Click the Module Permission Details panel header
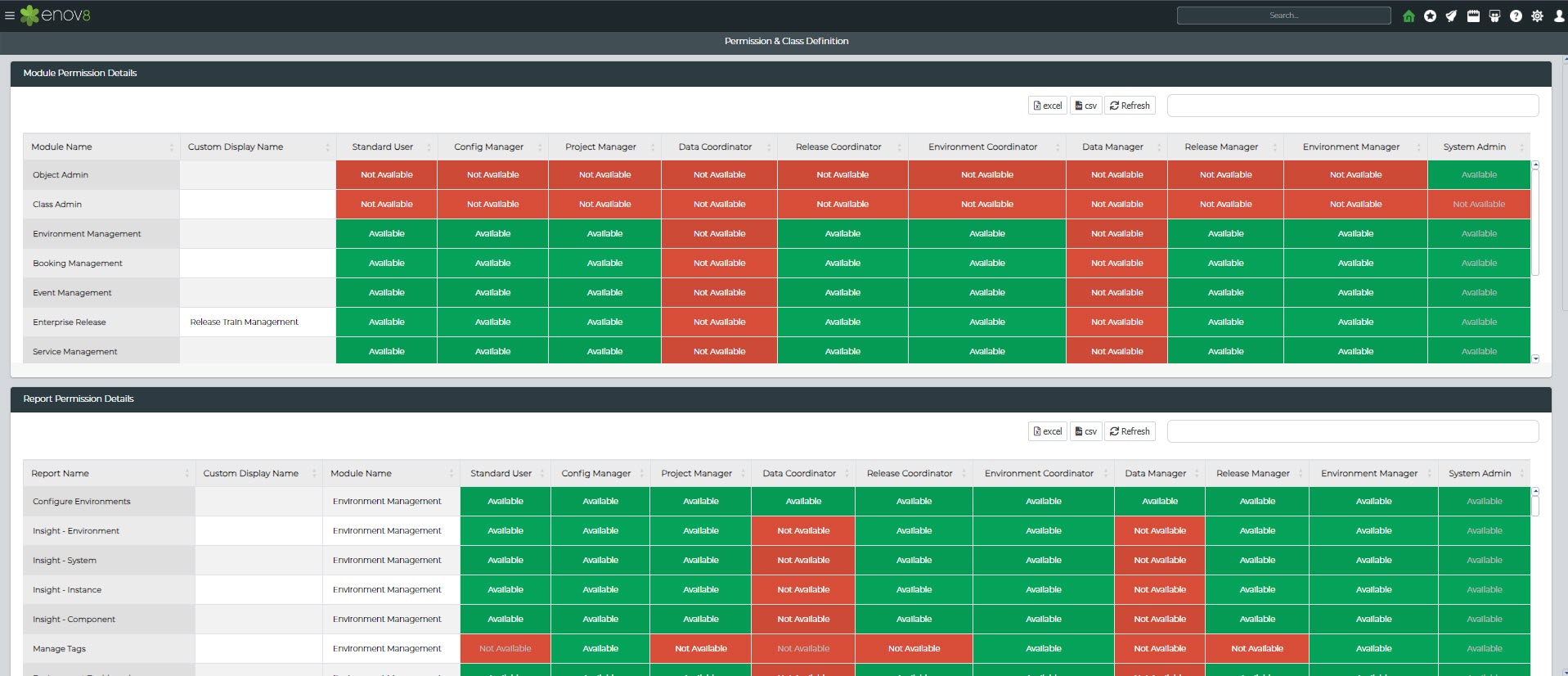The image size is (1568, 676). point(781,74)
